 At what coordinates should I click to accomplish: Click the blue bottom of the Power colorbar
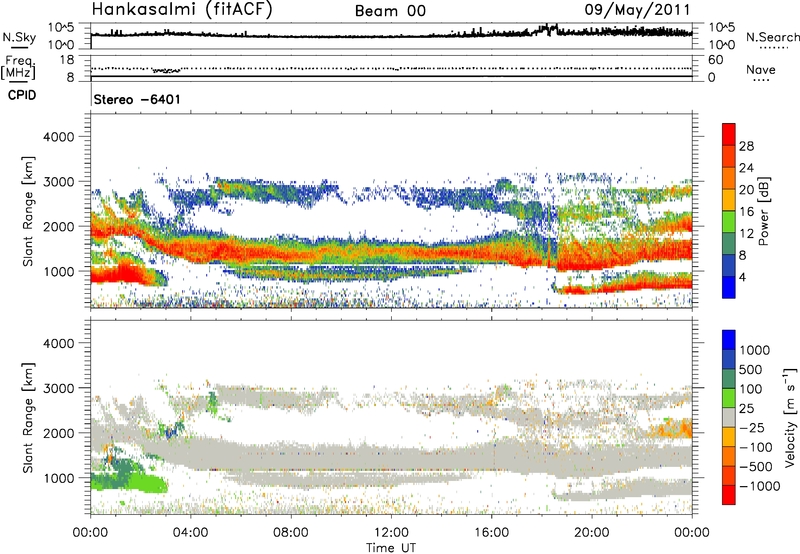click(x=729, y=287)
